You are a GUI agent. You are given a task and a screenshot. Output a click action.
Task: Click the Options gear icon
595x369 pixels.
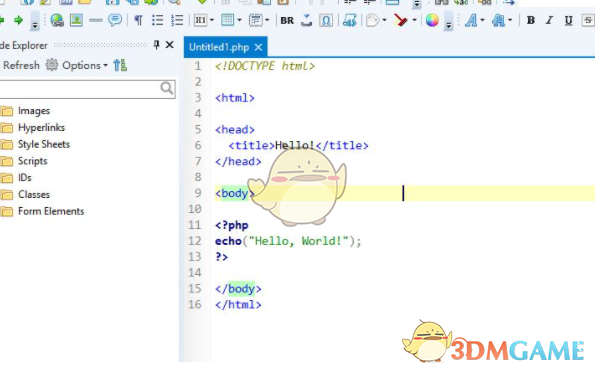pos(52,65)
